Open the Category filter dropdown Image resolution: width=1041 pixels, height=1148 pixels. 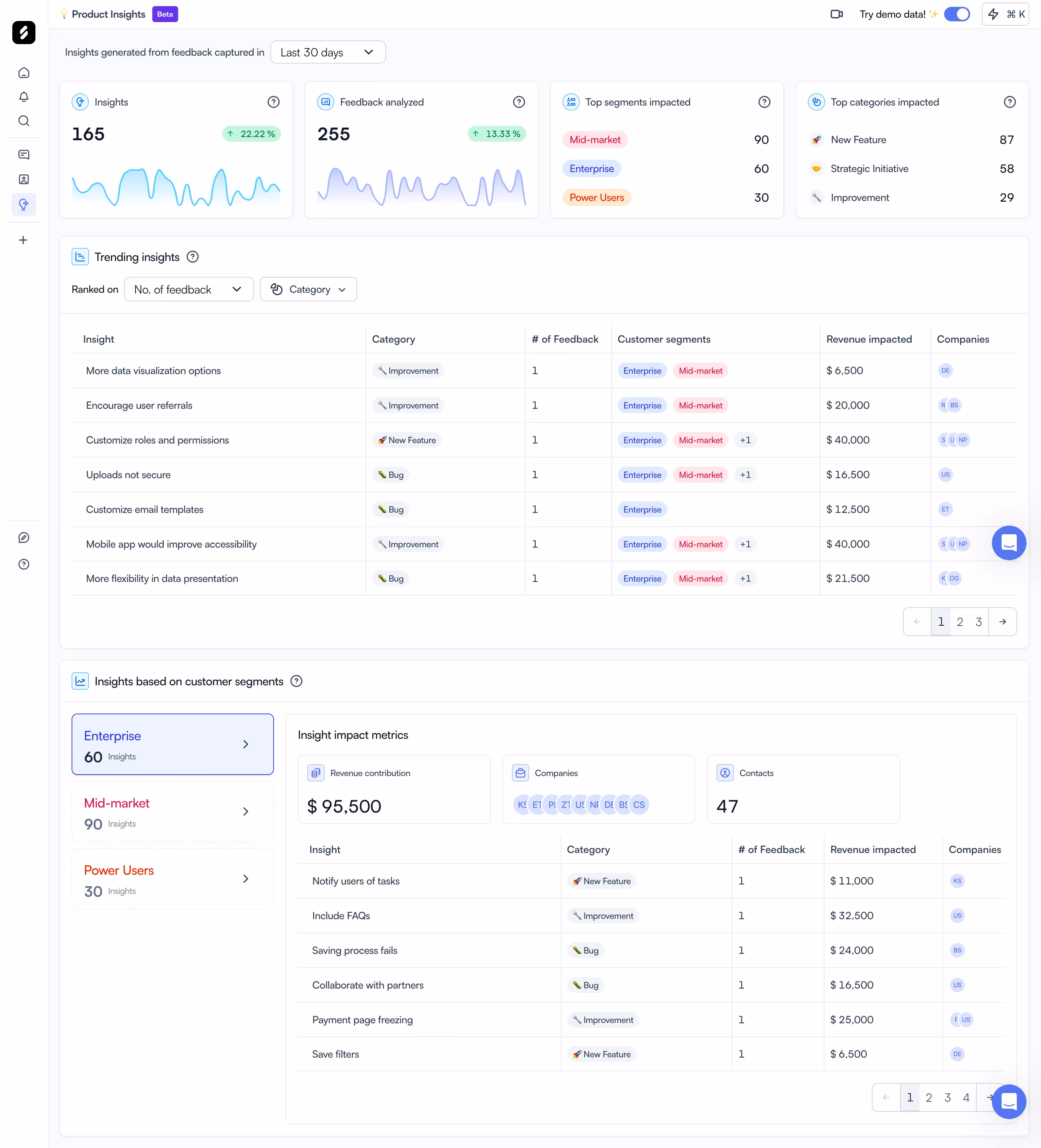click(308, 289)
